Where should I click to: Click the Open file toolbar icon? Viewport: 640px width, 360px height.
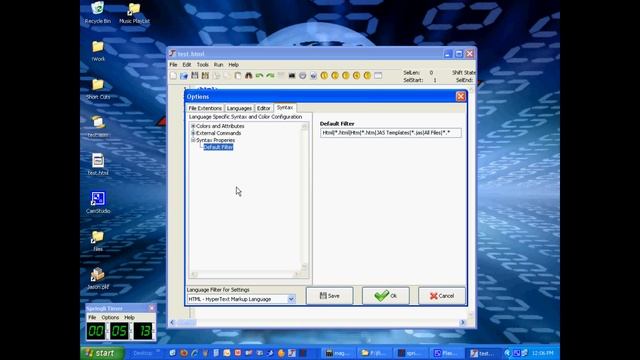[184, 76]
